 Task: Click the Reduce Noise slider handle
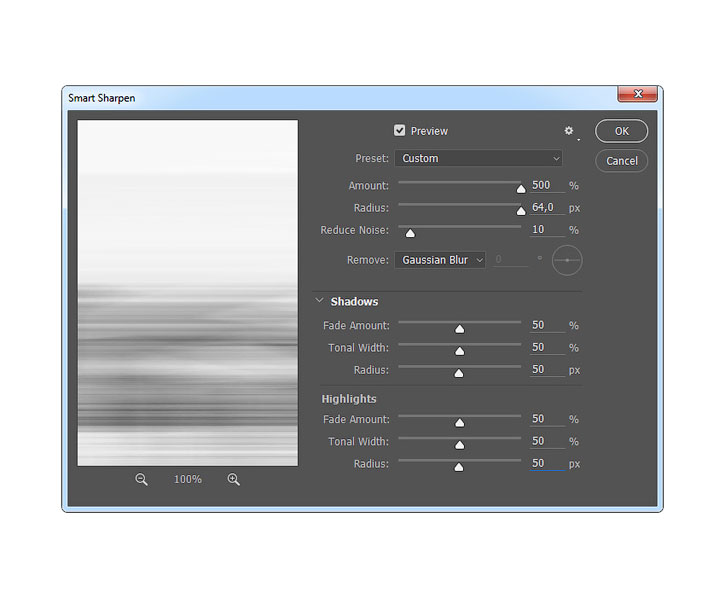point(410,233)
